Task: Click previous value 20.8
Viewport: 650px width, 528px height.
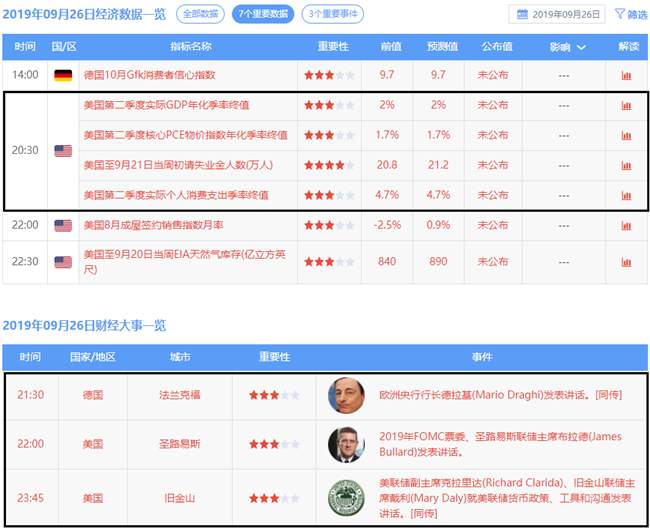Action: click(387, 165)
